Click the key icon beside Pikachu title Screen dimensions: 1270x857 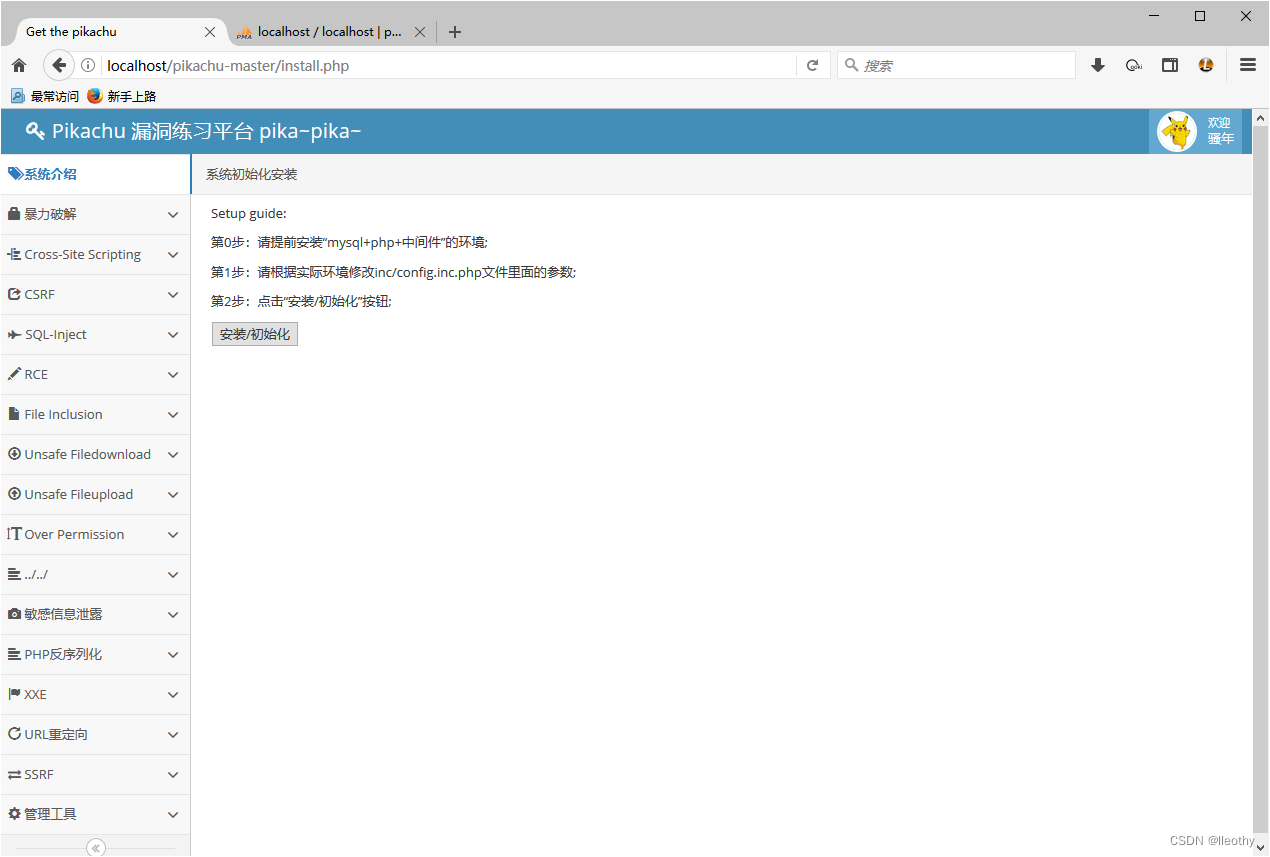(x=35, y=131)
